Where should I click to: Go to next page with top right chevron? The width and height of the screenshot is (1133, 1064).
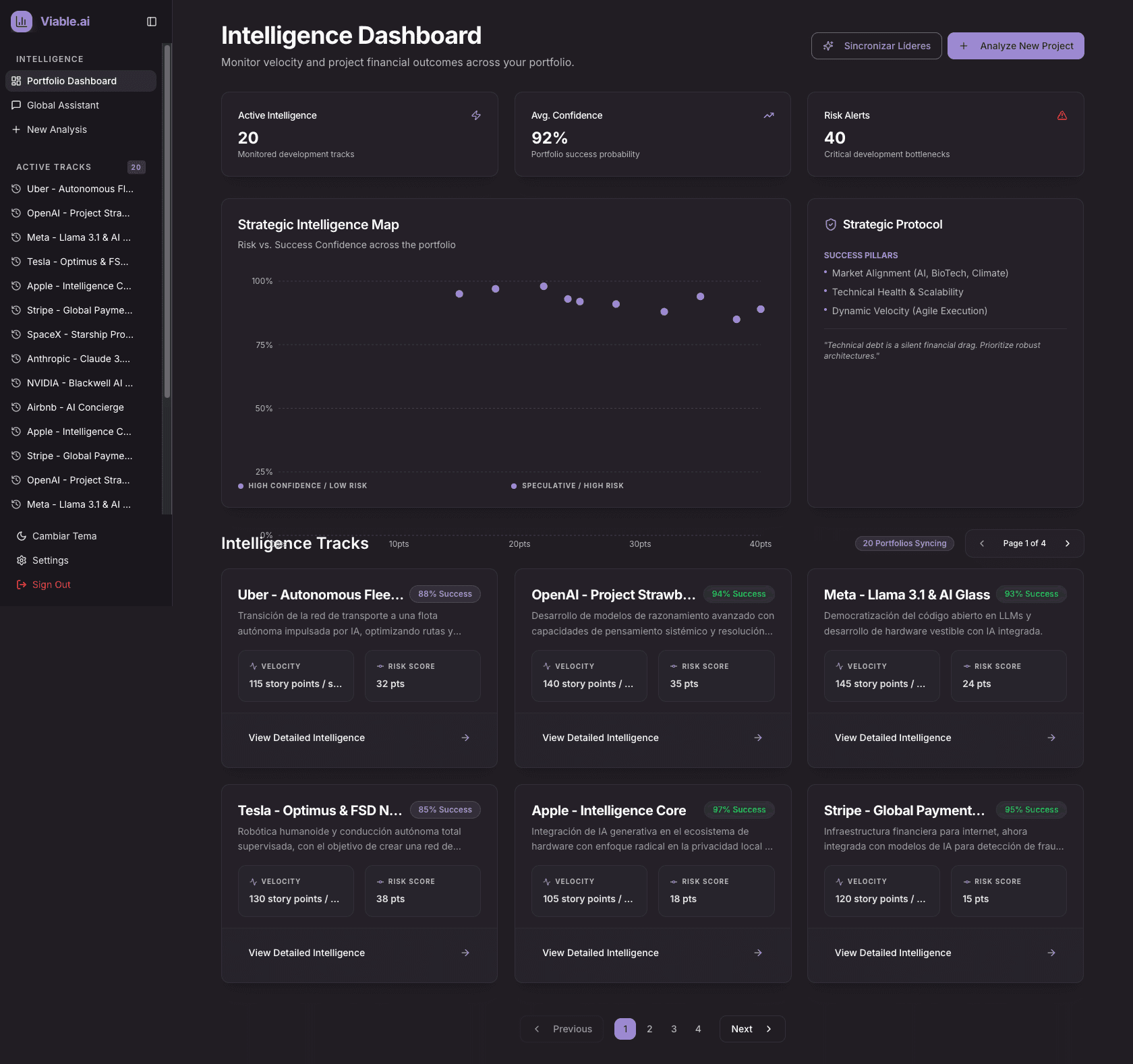[1068, 543]
